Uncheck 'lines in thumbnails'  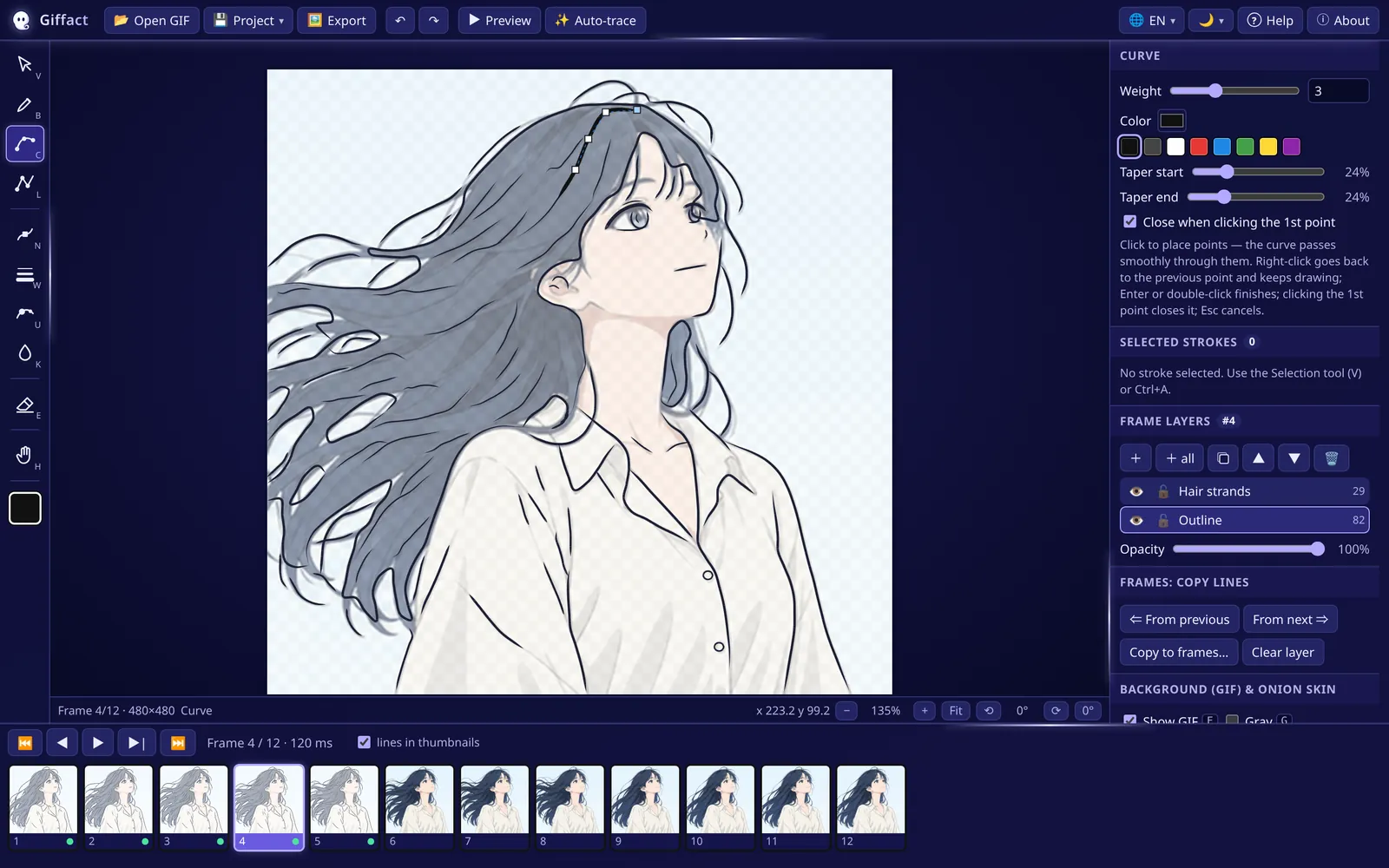click(365, 742)
